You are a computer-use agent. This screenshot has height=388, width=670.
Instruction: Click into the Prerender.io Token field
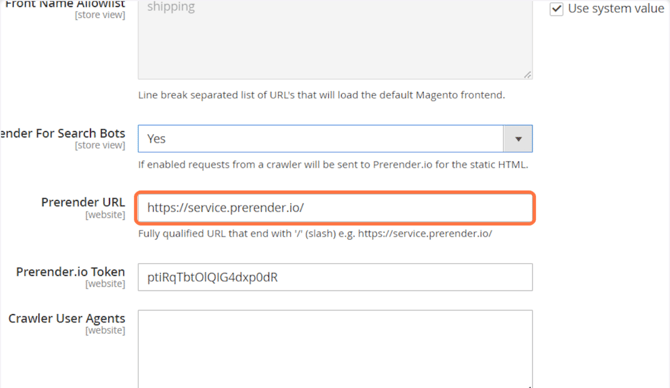pyautogui.click(x=335, y=277)
